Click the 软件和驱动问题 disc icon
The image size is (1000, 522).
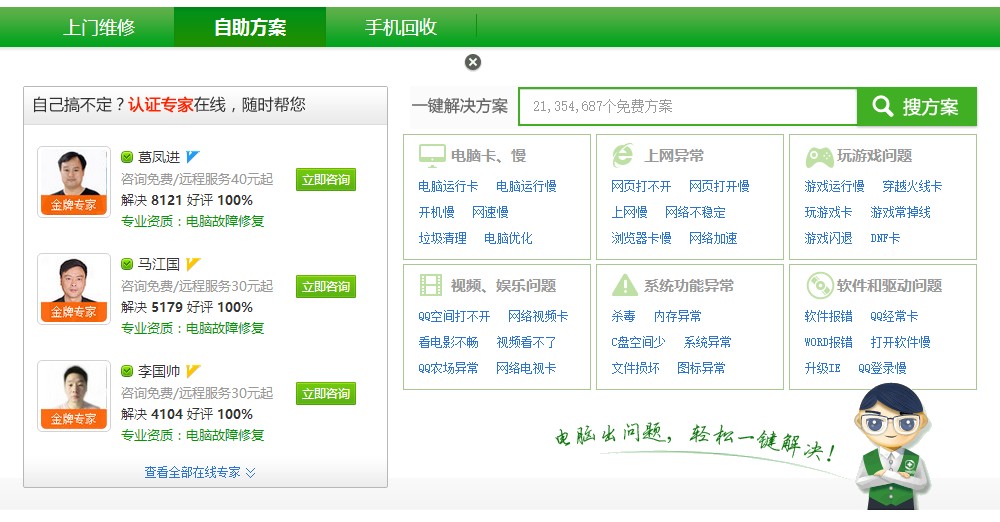pos(819,285)
